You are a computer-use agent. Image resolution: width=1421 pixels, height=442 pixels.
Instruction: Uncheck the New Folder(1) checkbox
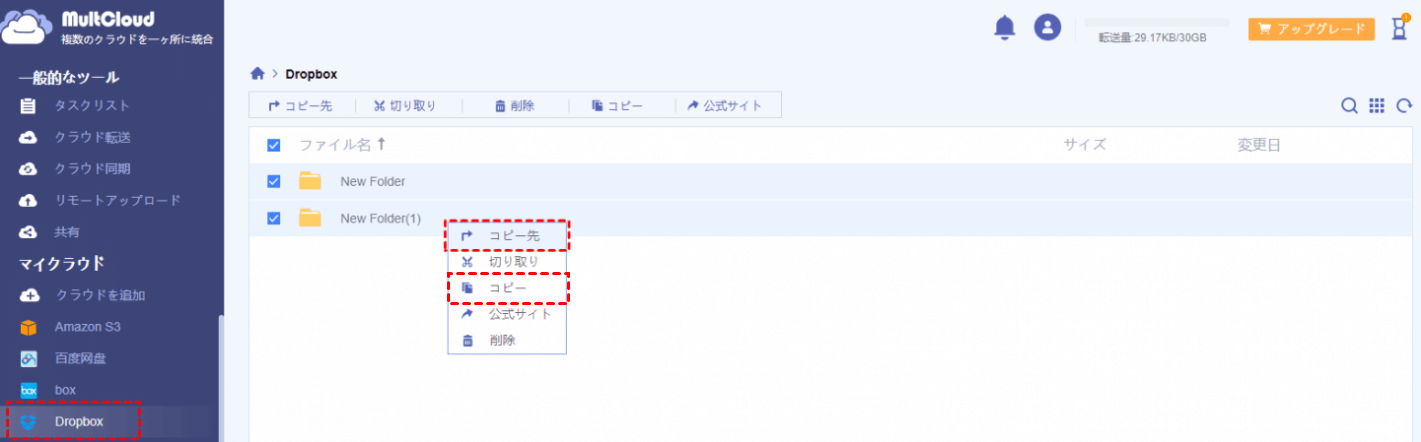coord(274,218)
